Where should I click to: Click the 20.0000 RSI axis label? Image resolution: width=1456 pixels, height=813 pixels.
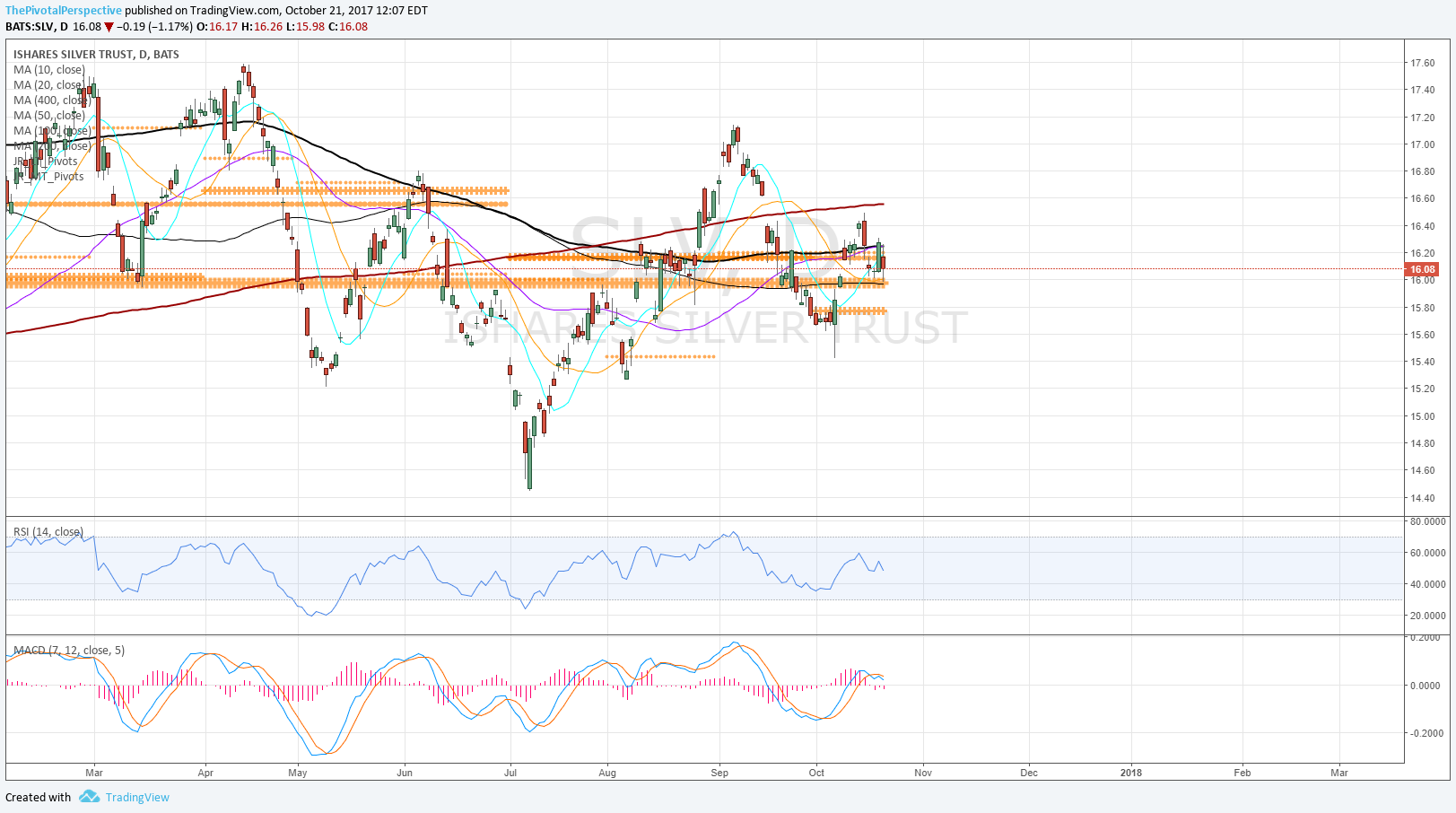[x=1427, y=616]
